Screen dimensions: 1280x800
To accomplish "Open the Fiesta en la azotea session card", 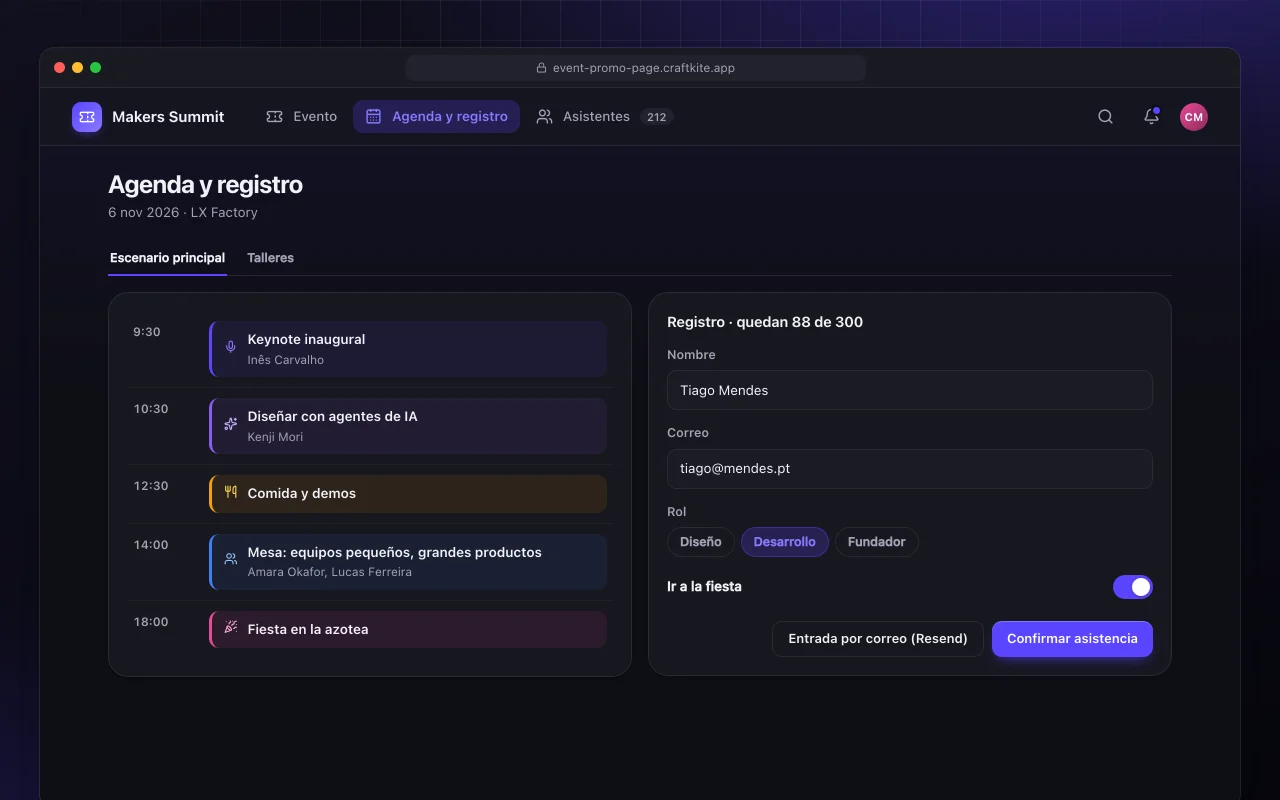I will 408,630.
